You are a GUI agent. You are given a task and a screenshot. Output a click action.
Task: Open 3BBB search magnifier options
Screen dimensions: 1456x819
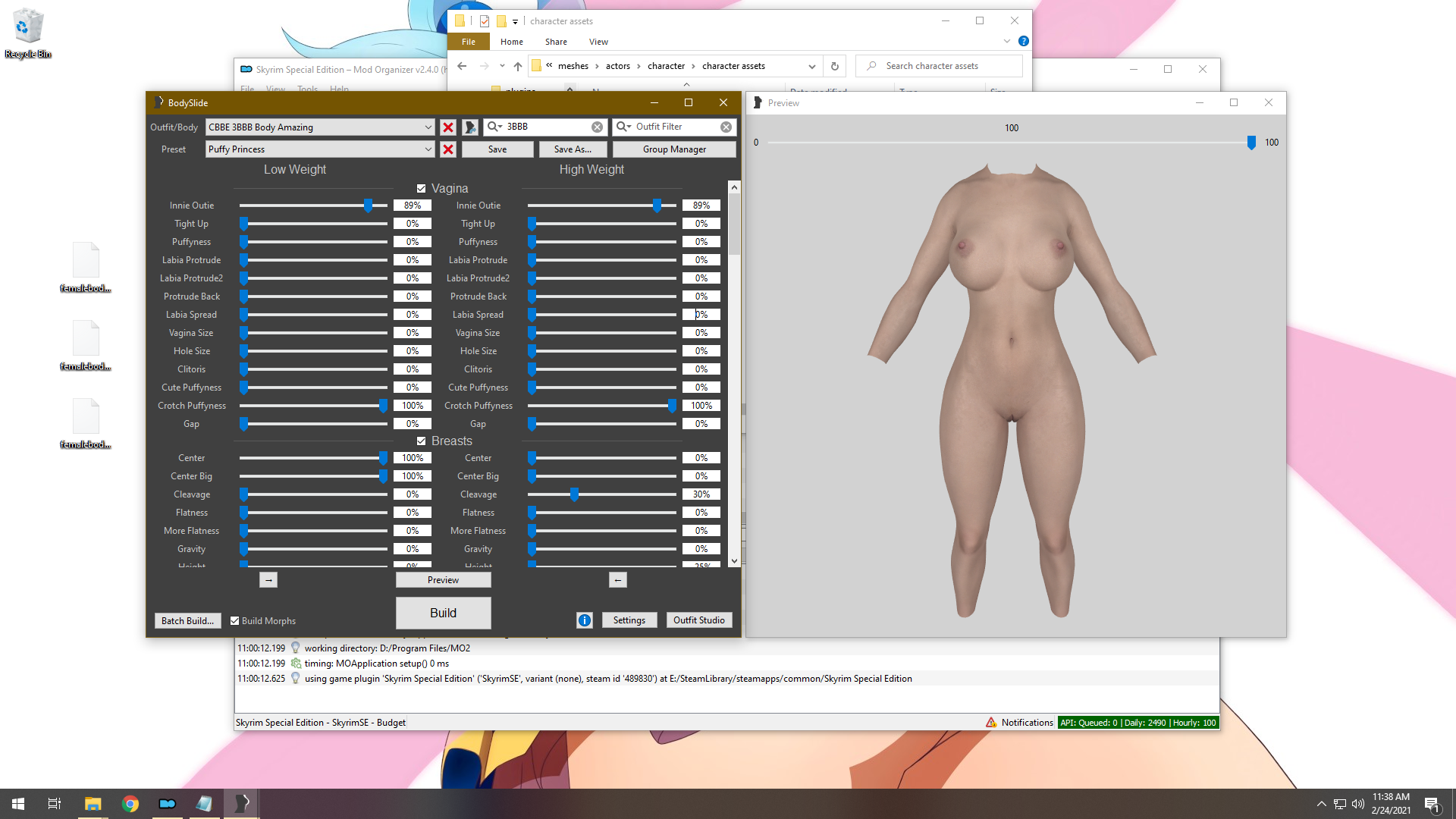495,127
